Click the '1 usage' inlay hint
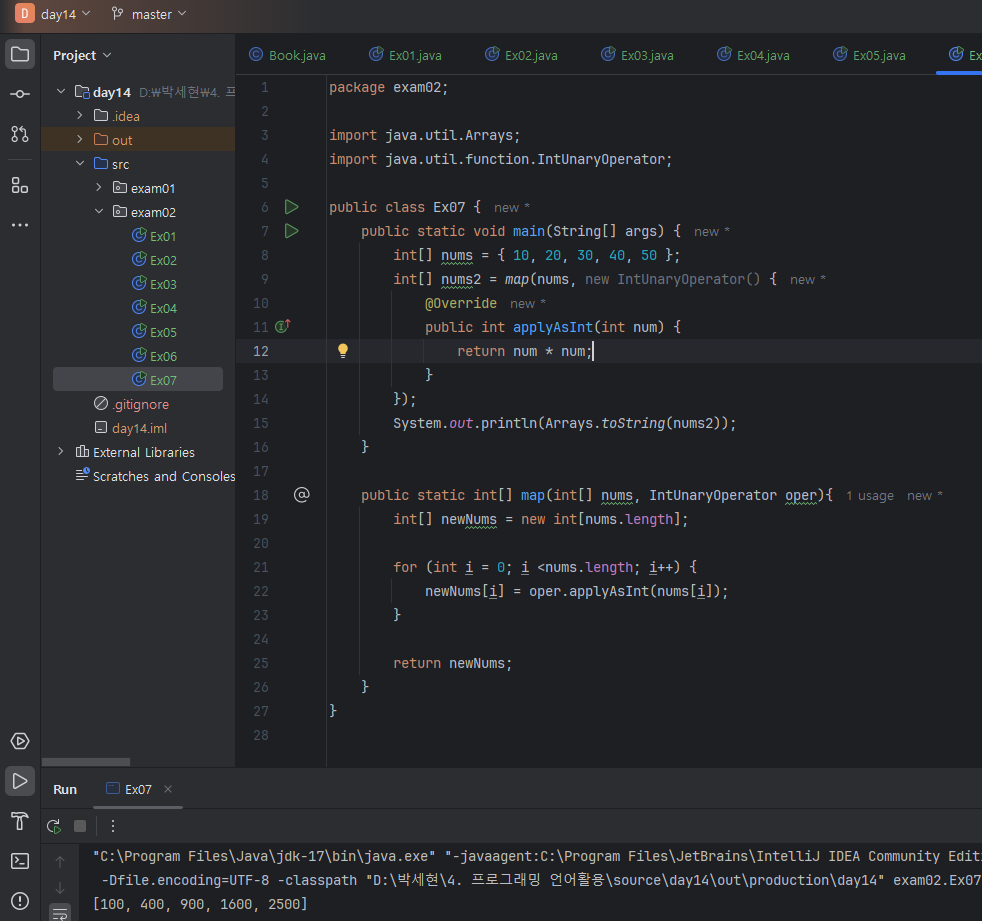This screenshot has height=921, width=982. pos(870,496)
